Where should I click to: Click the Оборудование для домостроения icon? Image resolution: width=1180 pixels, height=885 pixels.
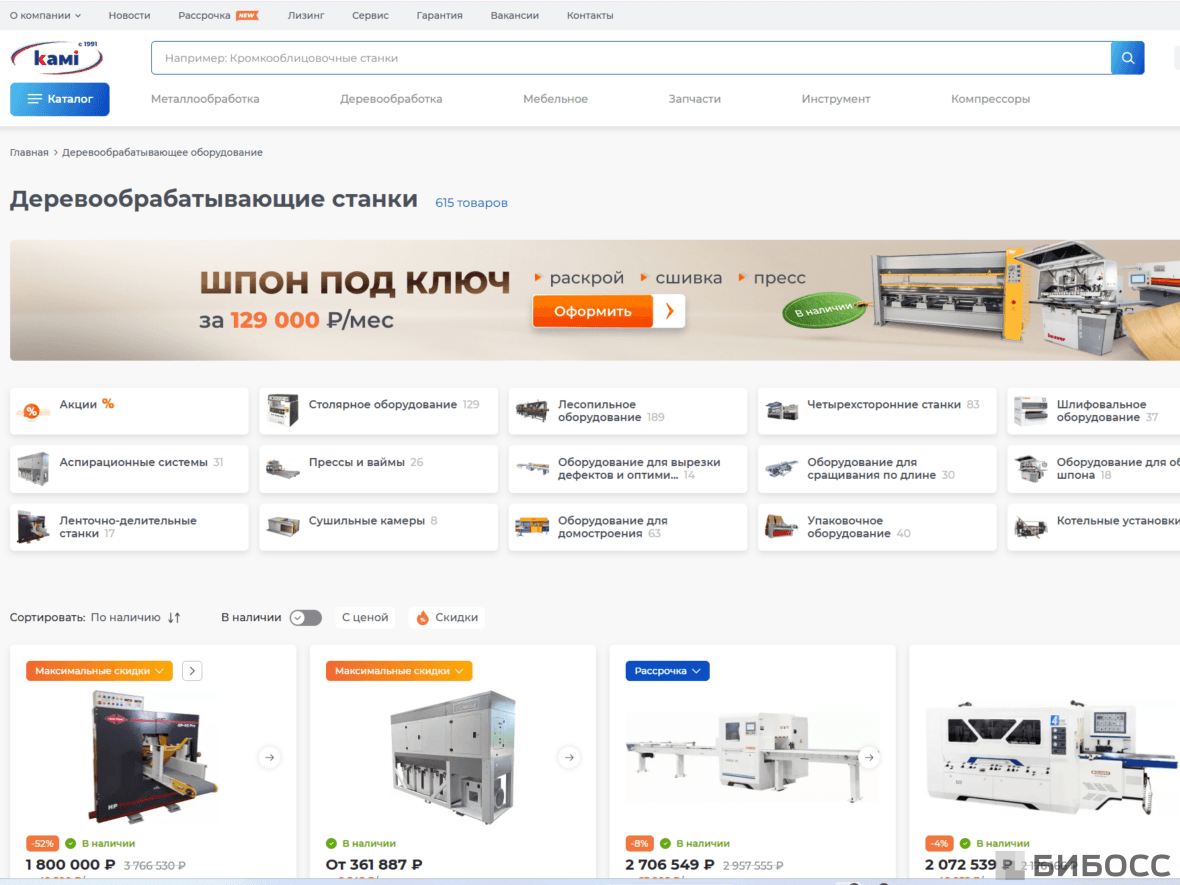pos(532,527)
